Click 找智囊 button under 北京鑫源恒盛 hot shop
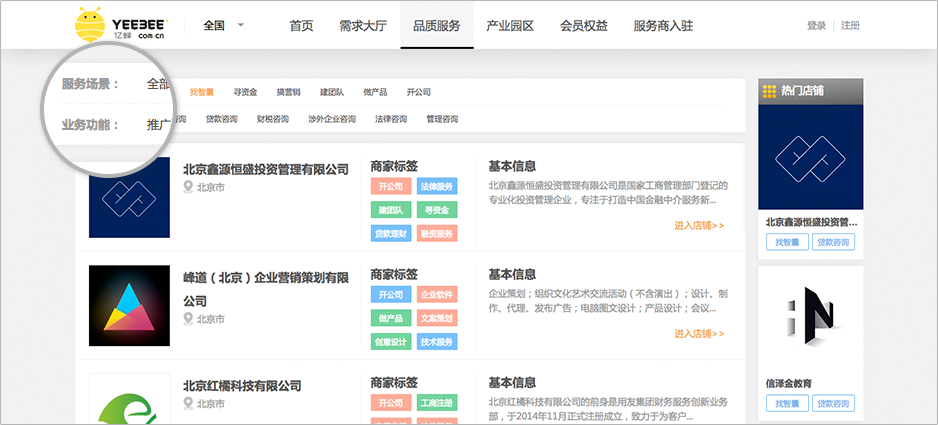 [x=787, y=242]
